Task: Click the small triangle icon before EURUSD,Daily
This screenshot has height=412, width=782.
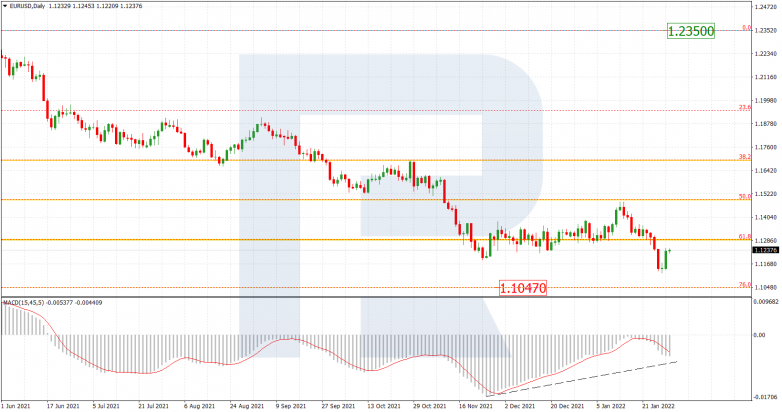Action: 5,6
